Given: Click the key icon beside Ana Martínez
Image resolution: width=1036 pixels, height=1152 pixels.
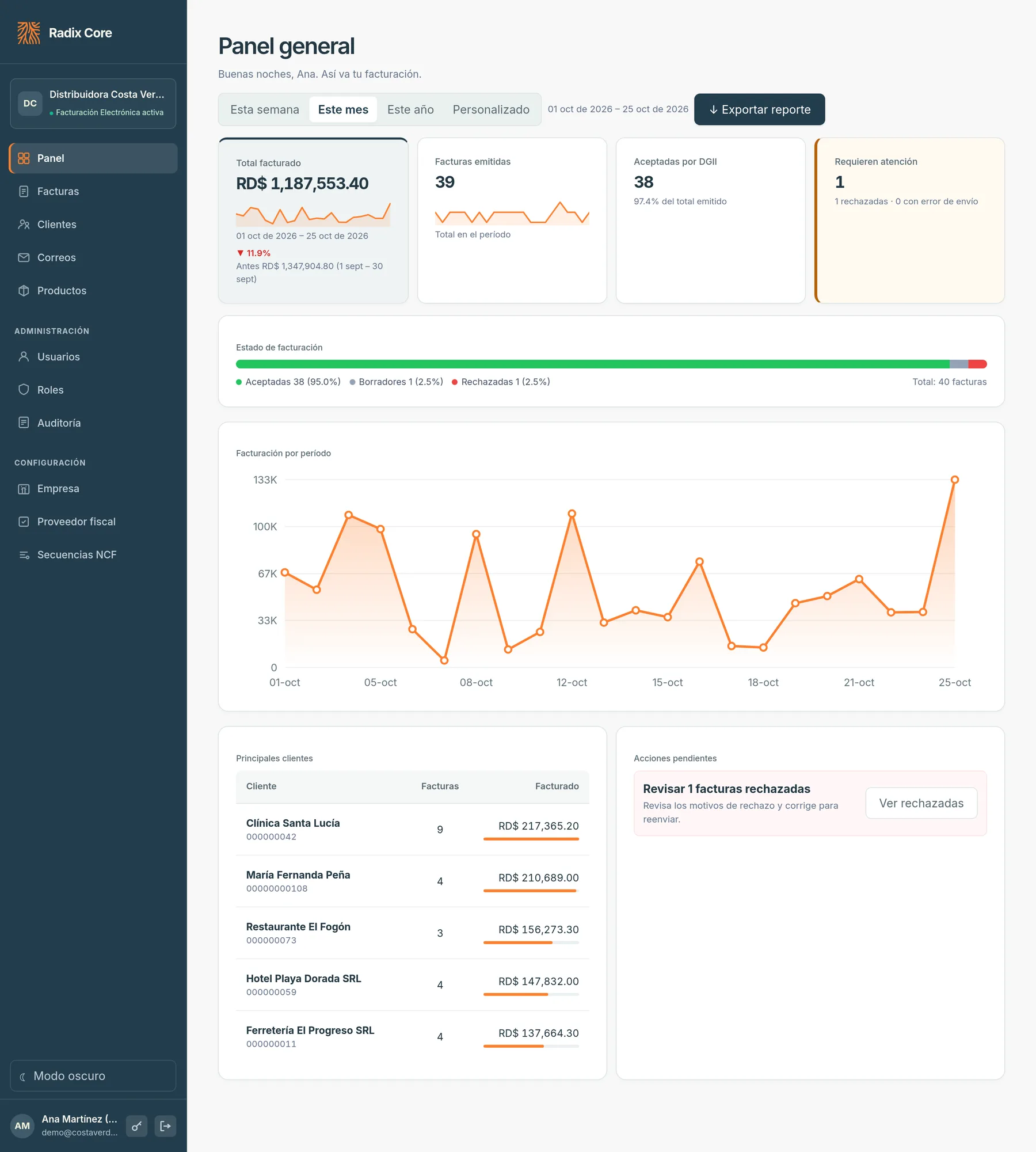Looking at the screenshot, I should point(136,1126).
